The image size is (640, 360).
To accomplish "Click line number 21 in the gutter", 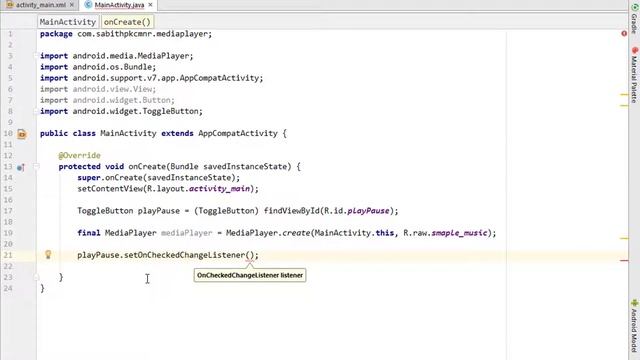I will 8,255.
